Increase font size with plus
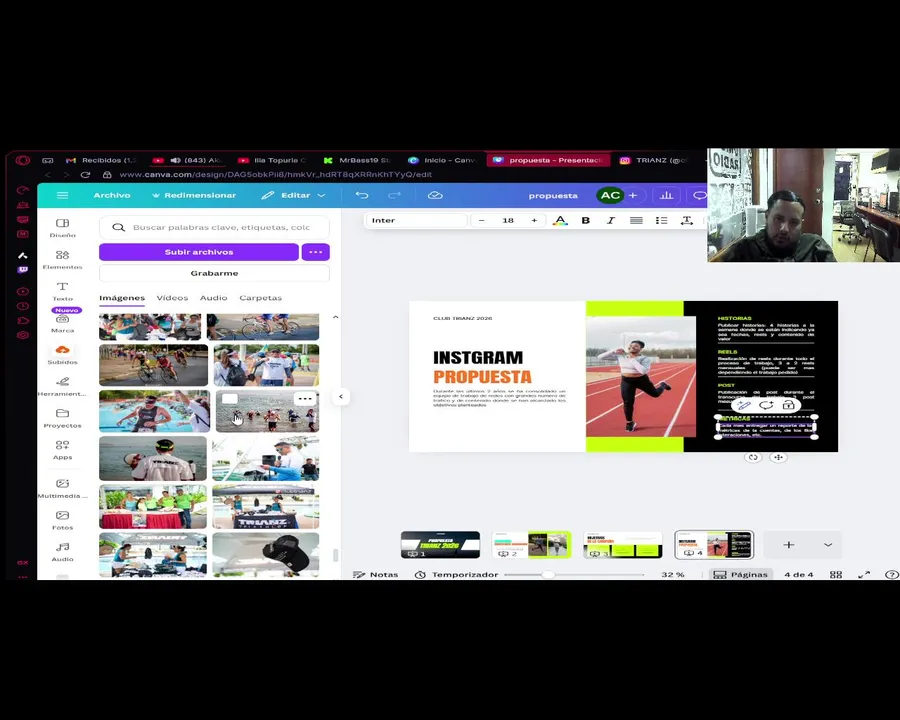Image resolution: width=900 pixels, height=720 pixels. (534, 220)
